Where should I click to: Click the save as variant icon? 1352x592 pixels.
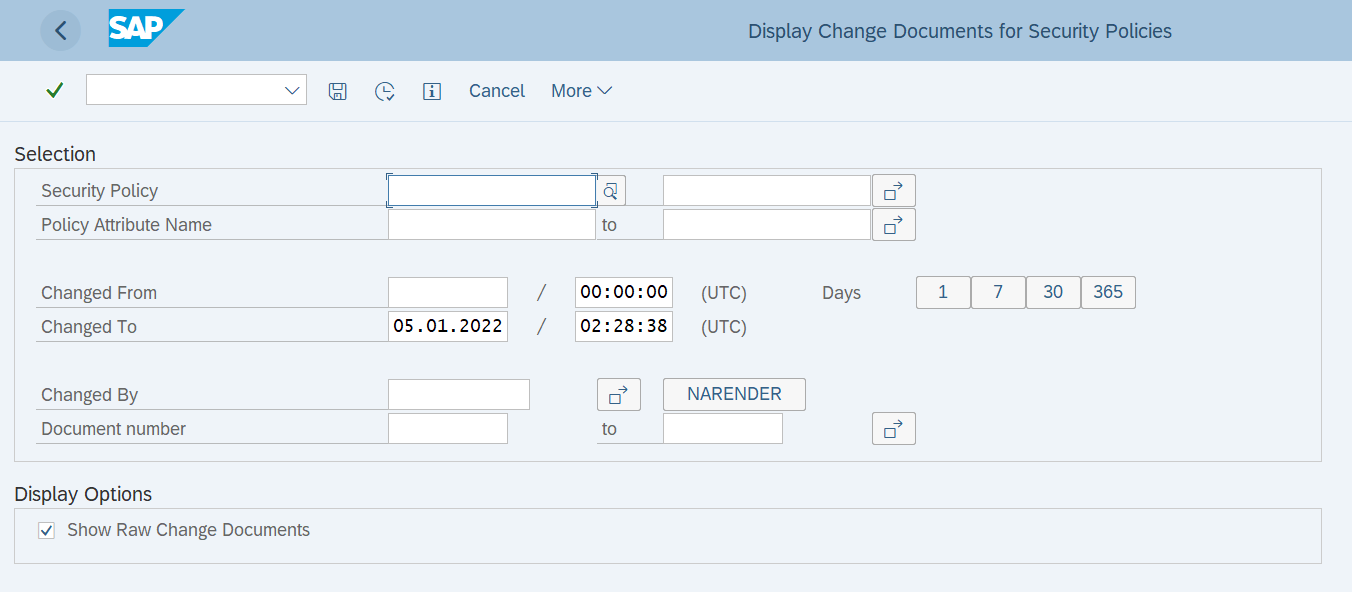coord(338,91)
